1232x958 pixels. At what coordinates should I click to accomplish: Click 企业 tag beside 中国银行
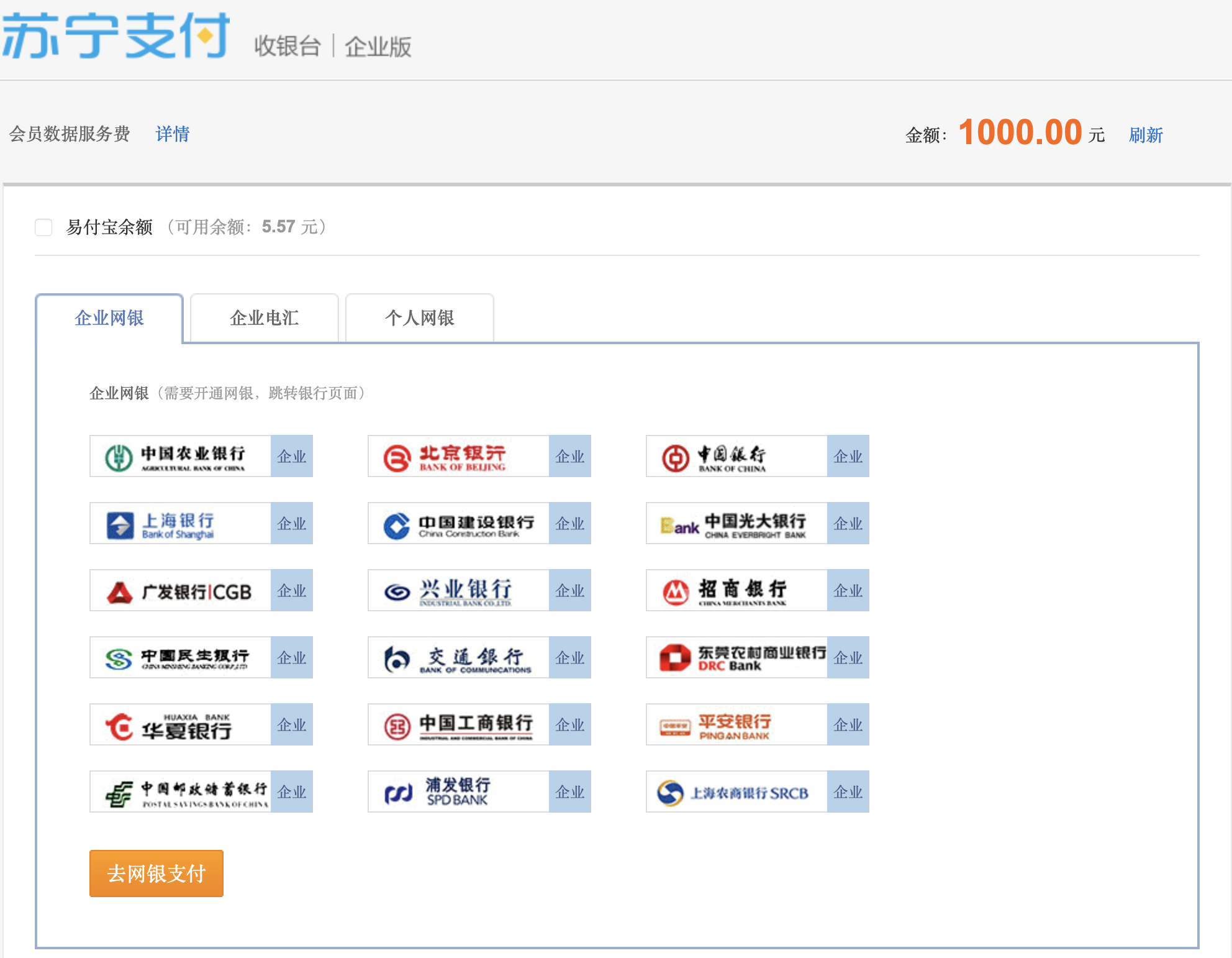coord(848,456)
